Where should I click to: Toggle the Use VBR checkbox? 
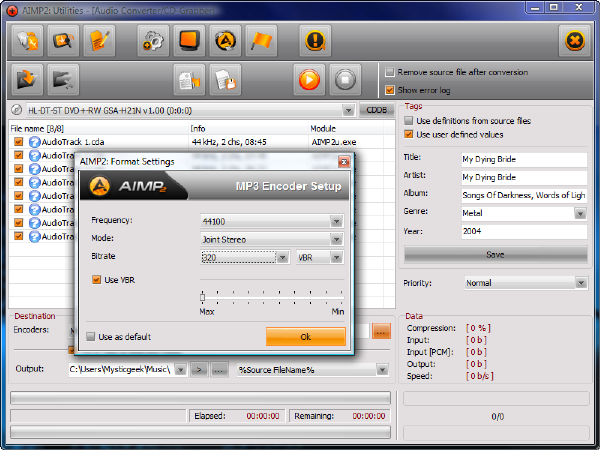pyautogui.click(x=96, y=280)
